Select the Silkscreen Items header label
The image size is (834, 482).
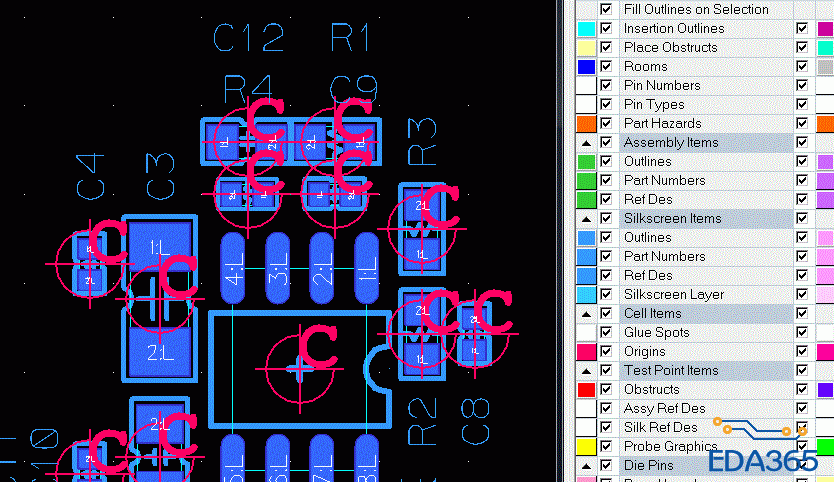point(672,219)
